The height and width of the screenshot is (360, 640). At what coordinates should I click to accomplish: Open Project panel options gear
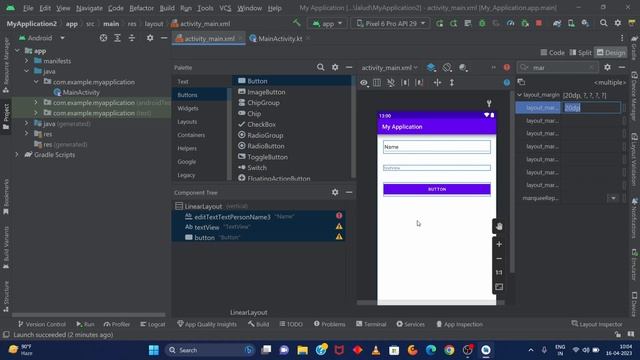coord(150,38)
